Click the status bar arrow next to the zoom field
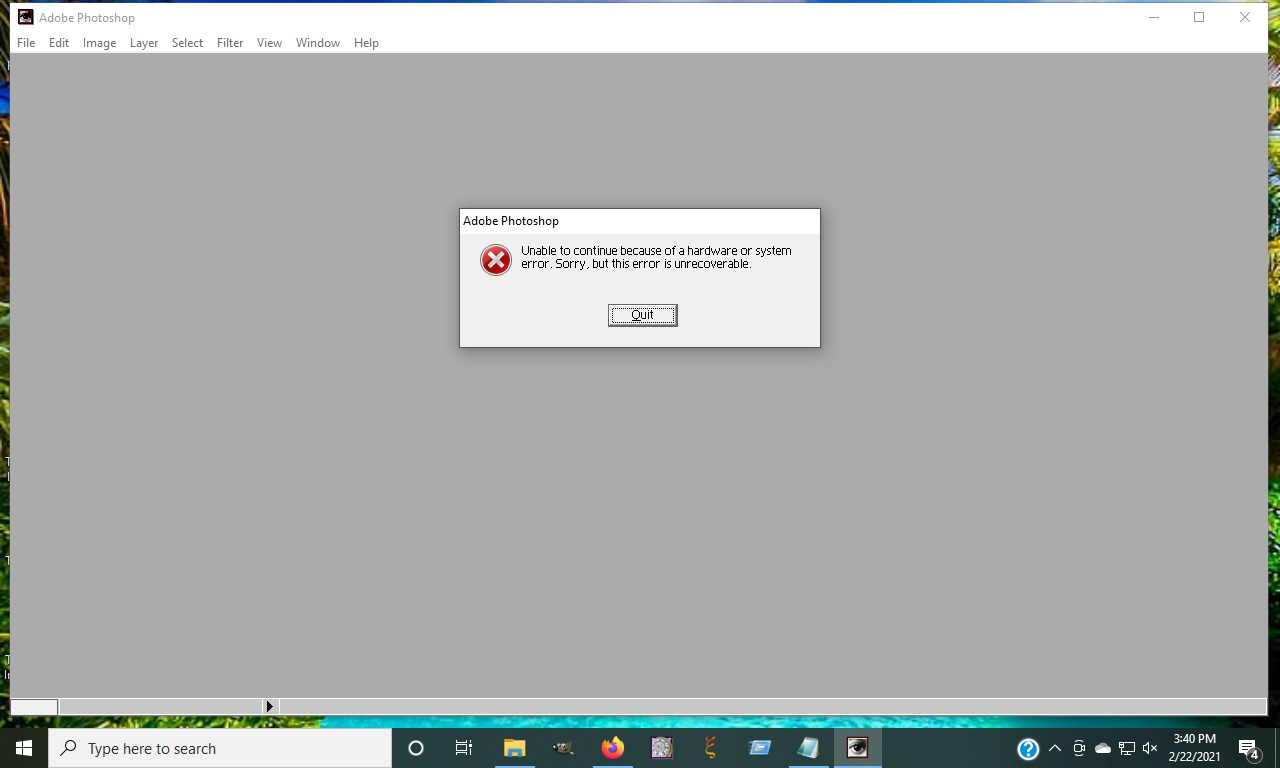This screenshot has width=1280, height=768. coord(269,706)
